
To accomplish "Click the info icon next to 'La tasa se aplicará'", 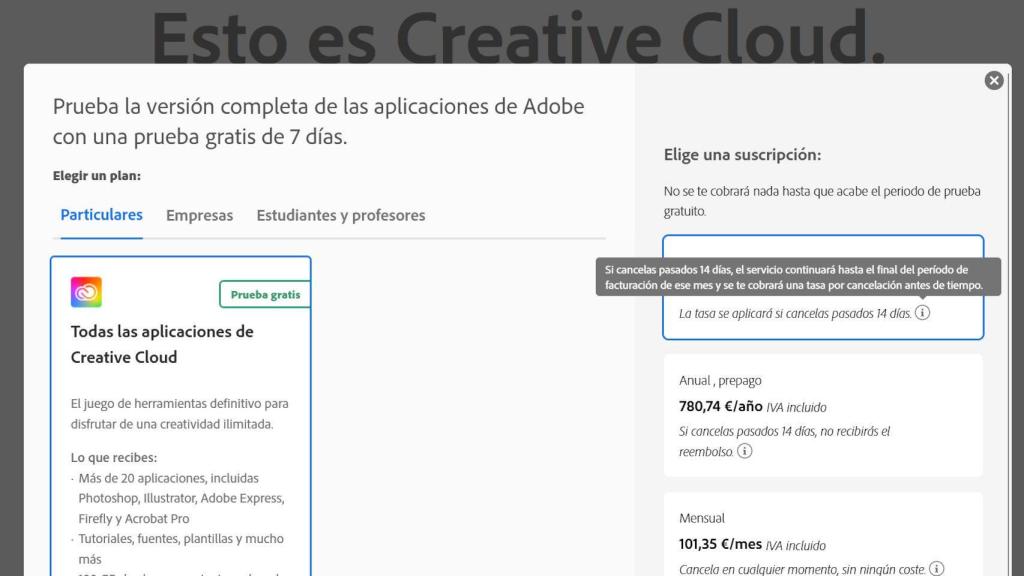I will coord(922,313).
